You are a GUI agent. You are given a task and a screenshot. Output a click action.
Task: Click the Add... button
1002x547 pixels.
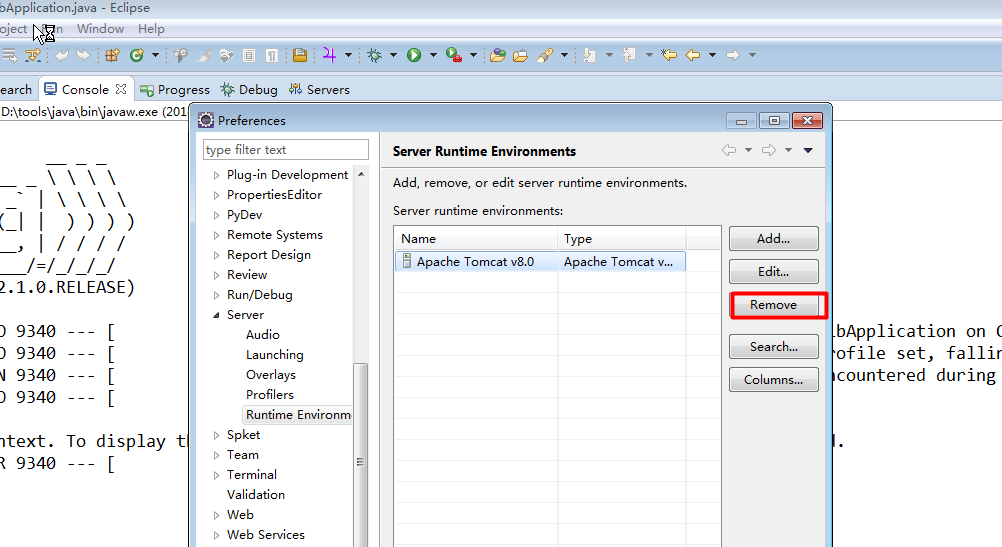[x=773, y=238]
